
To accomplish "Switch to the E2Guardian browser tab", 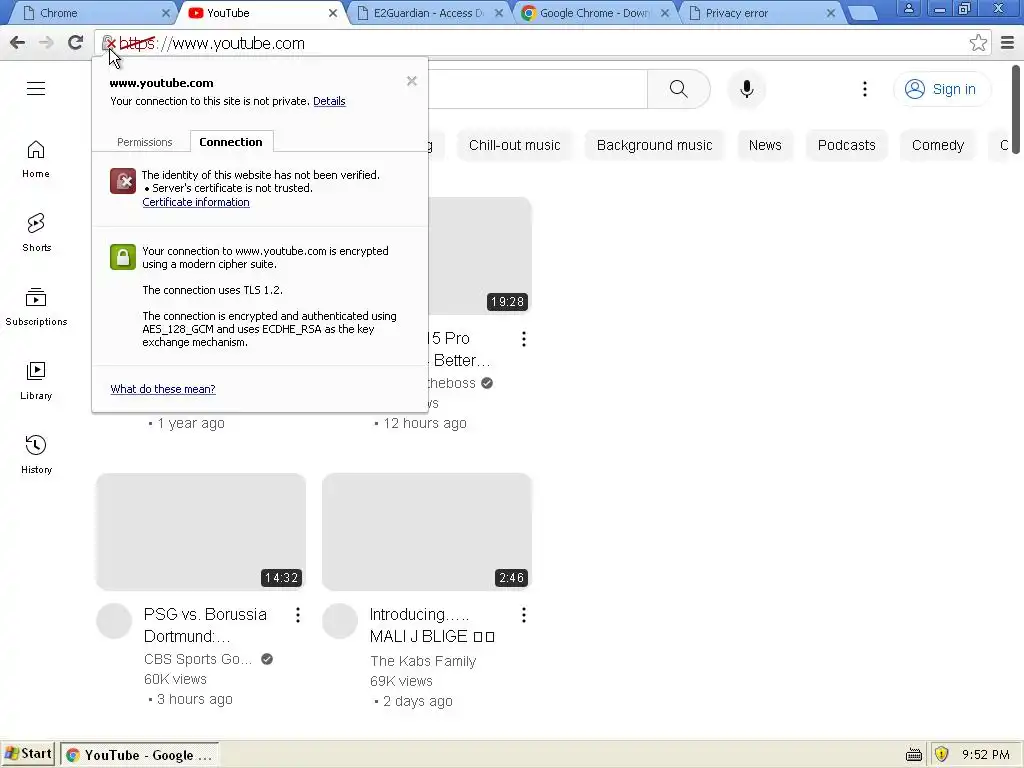I will tap(428, 13).
